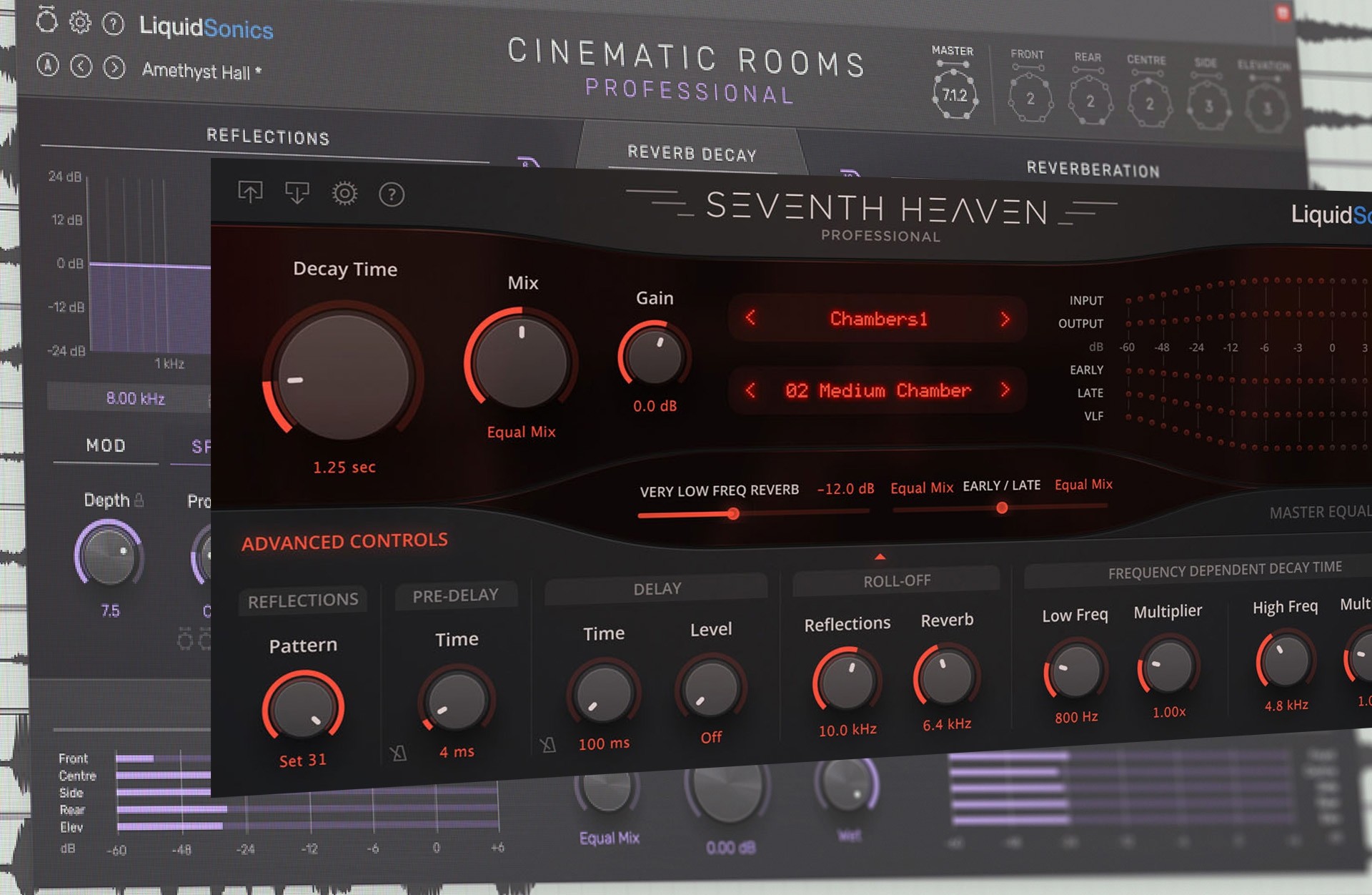Open the Amethyst Hall preset name menu
Viewport: 1372px width, 895px height.
pyautogui.click(x=202, y=71)
